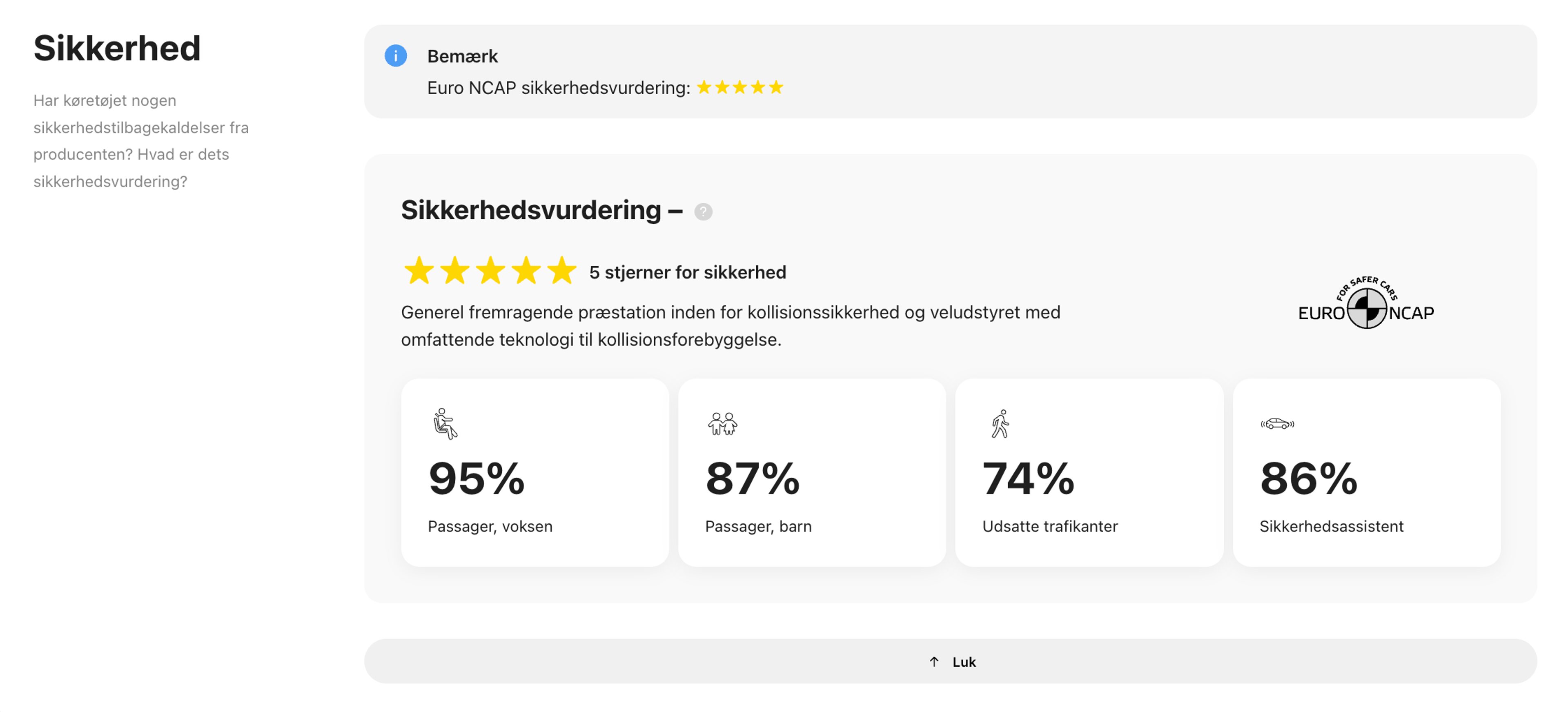Click the child passengers icon
The height and width of the screenshot is (712, 1568).
coord(722,423)
